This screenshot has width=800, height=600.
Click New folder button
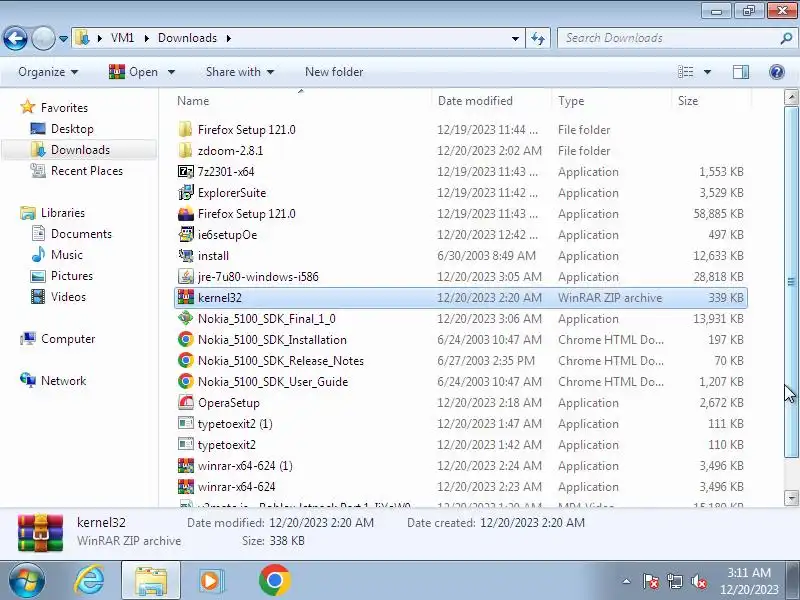(334, 72)
